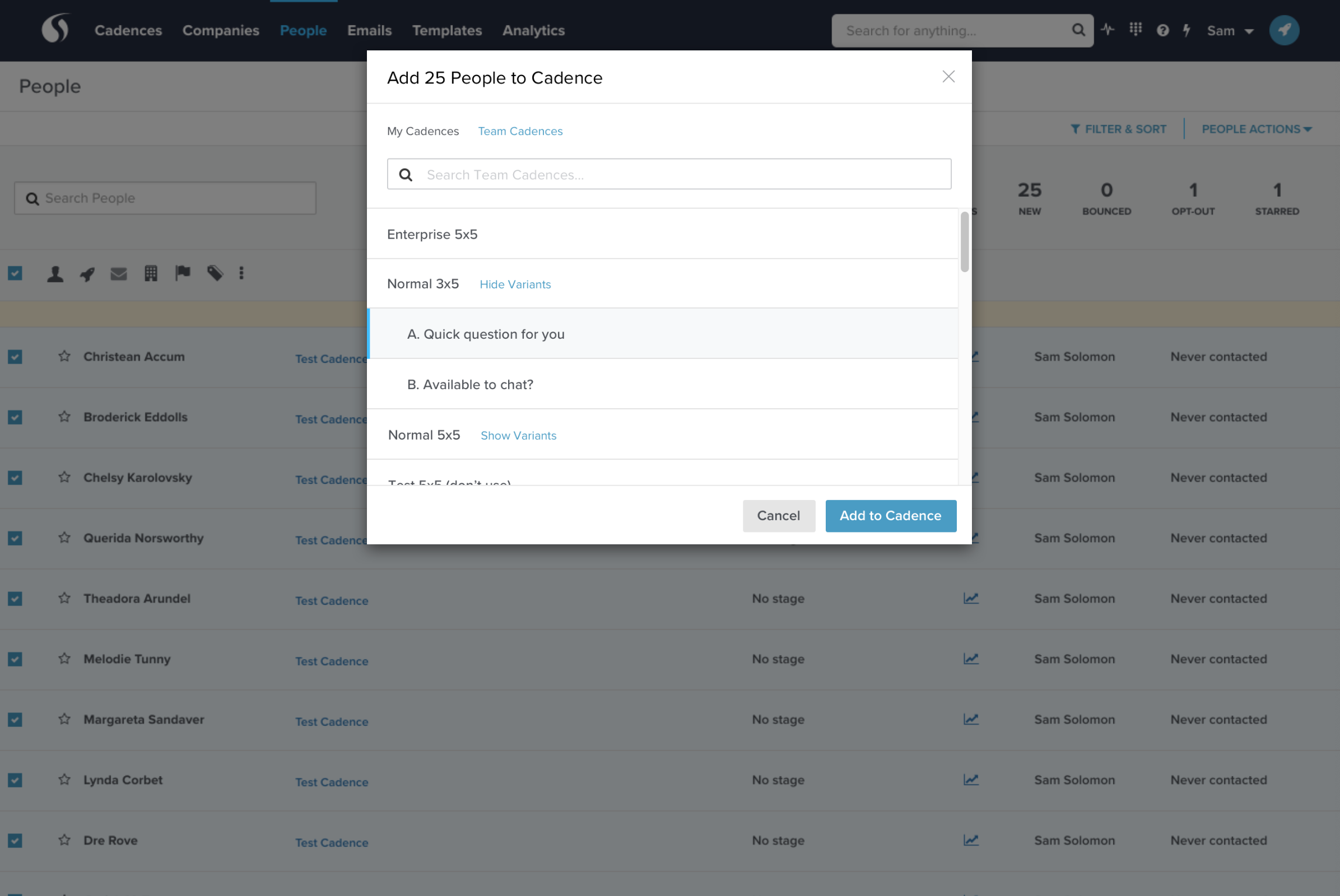Click the activity pulse icon in the header
The height and width of the screenshot is (896, 1340).
pyautogui.click(x=1108, y=30)
